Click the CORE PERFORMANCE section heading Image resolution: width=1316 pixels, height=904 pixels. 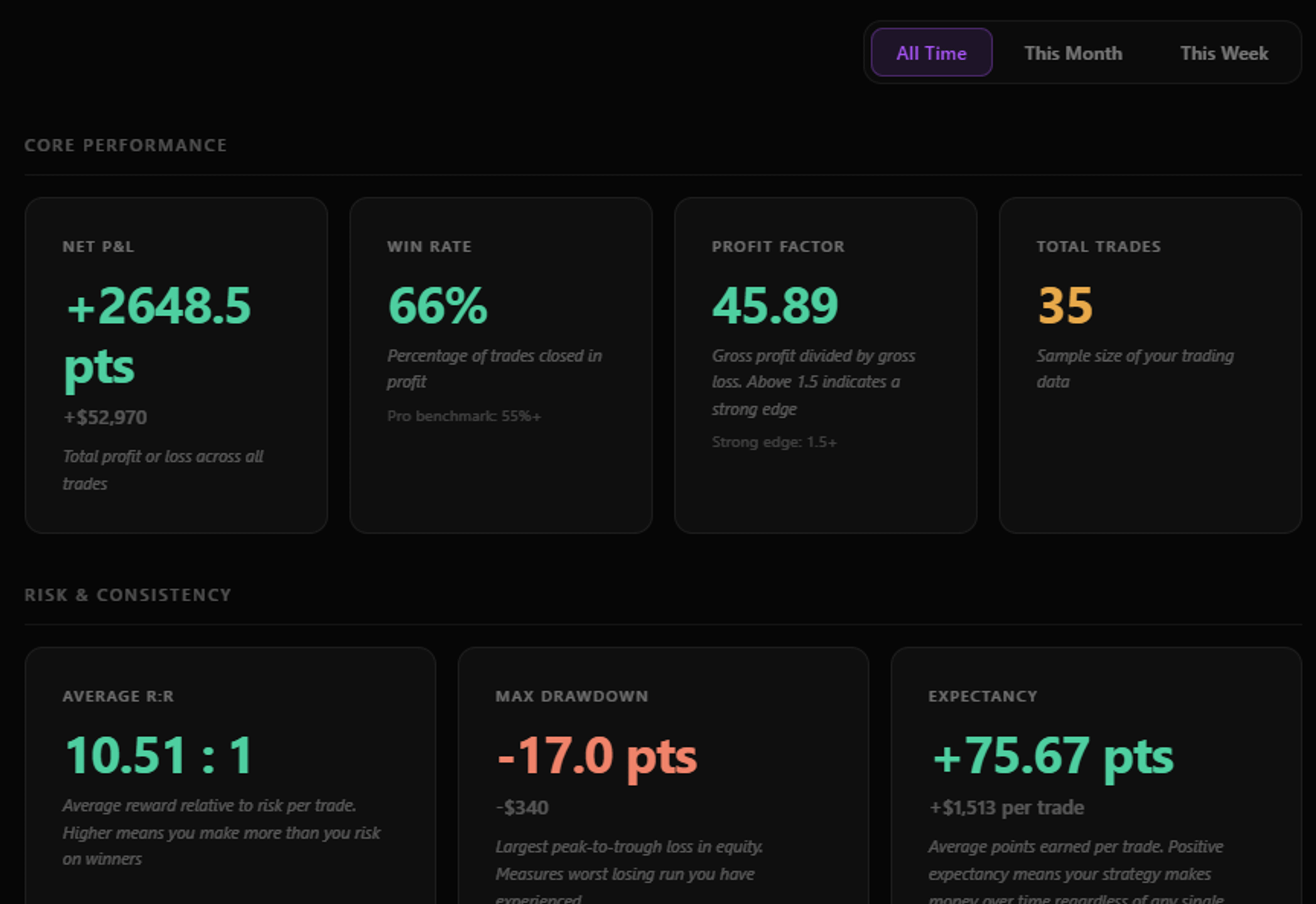point(126,145)
